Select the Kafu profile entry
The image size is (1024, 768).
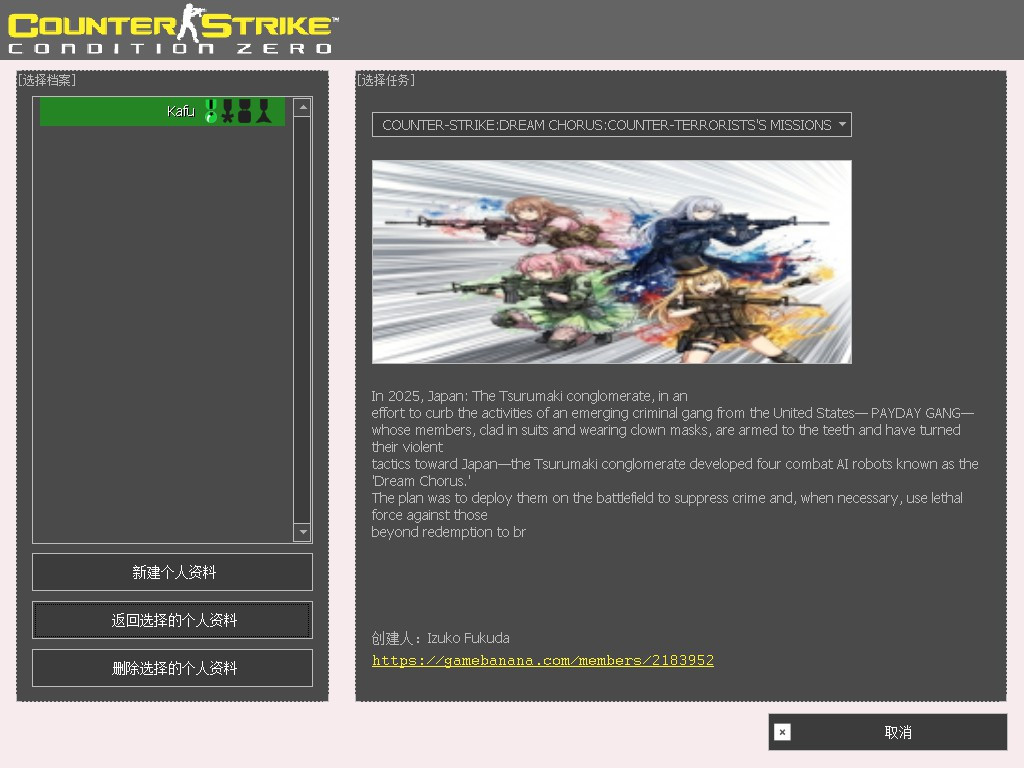162,112
